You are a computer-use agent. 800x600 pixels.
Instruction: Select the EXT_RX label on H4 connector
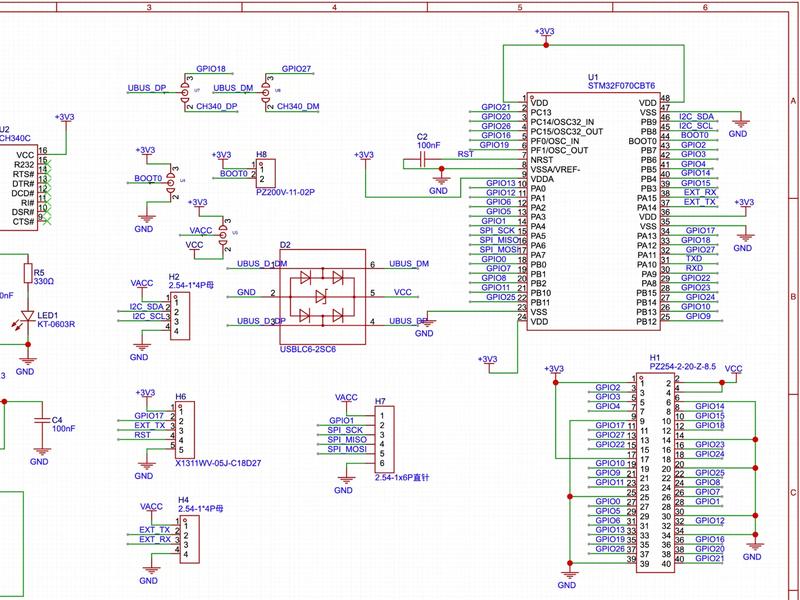[x=155, y=539]
